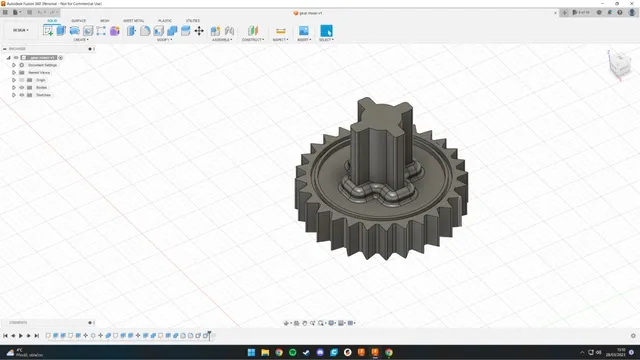Open File Explorer from the taskbar
This screenshot has width=640, height=360.
point(265,352)
